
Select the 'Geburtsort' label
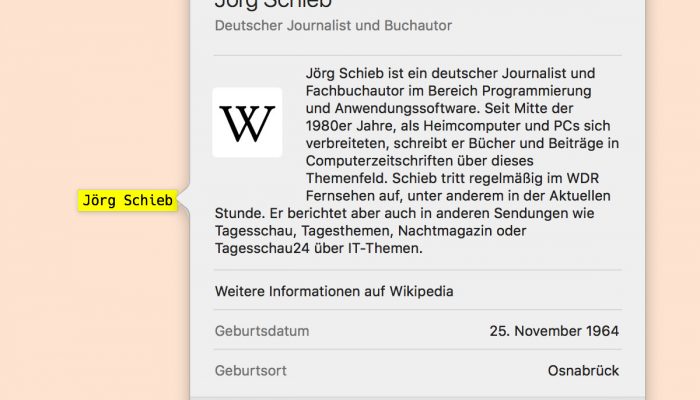[x=250, y=371]
